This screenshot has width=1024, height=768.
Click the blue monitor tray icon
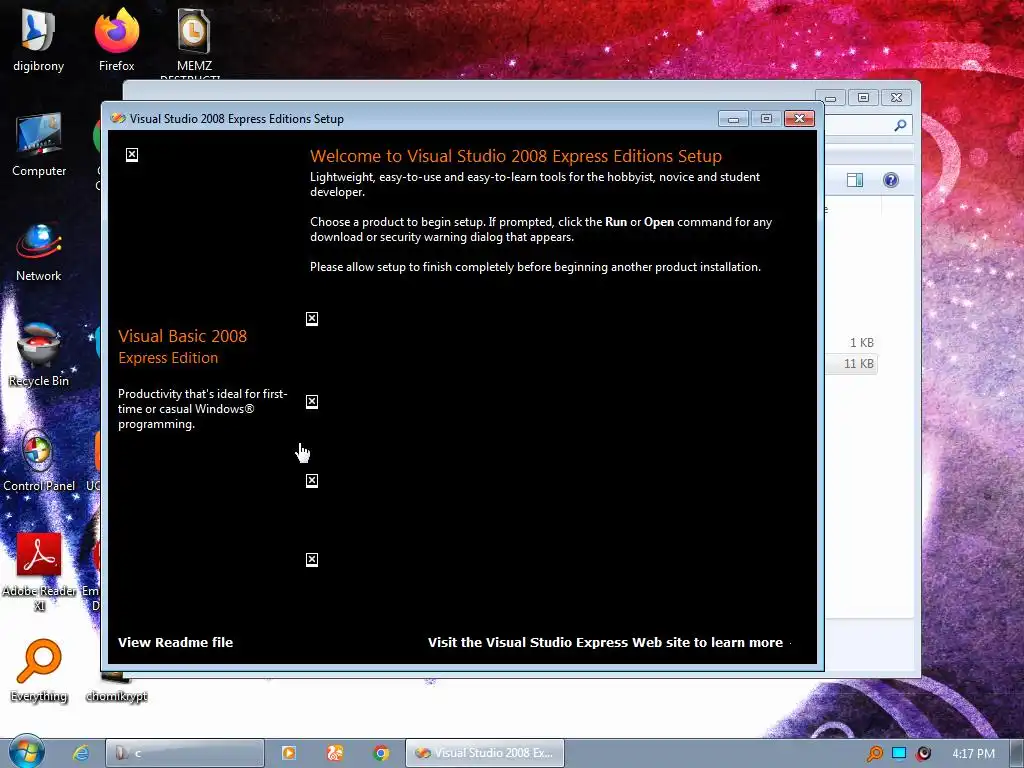[899, 753]
